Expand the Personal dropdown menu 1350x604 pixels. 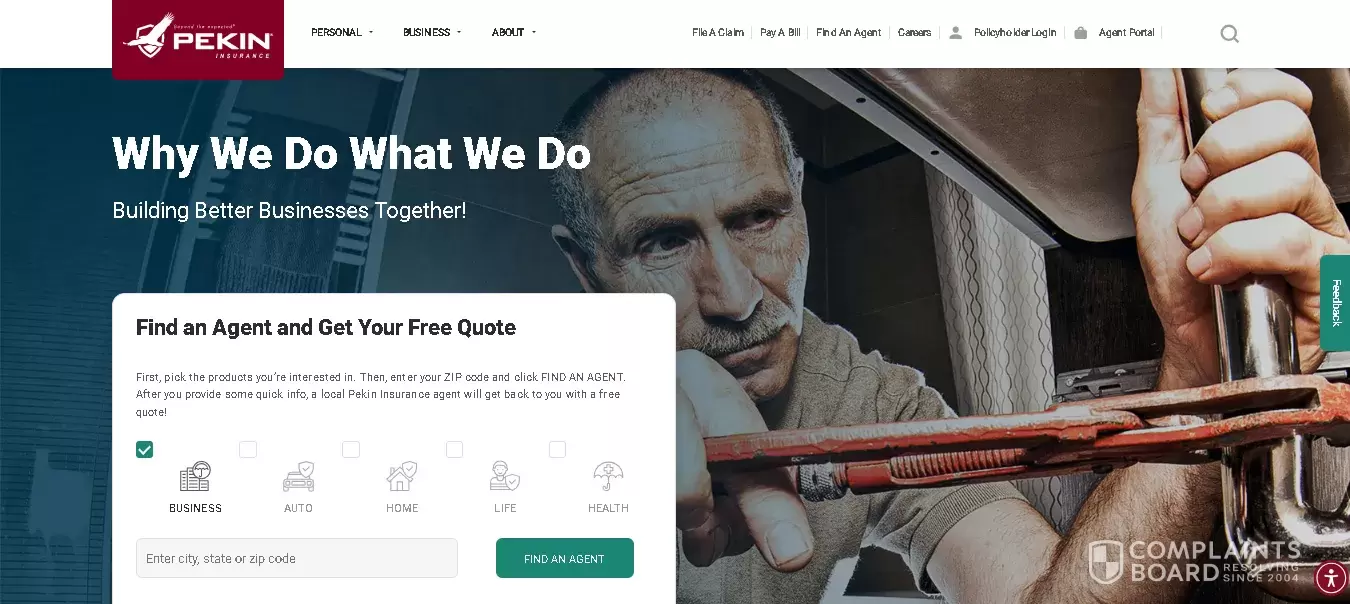(342, 32)
